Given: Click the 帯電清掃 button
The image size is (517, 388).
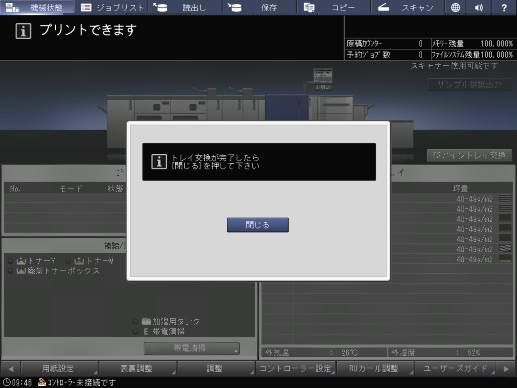Looking at the screenshot, I should 192,348.
